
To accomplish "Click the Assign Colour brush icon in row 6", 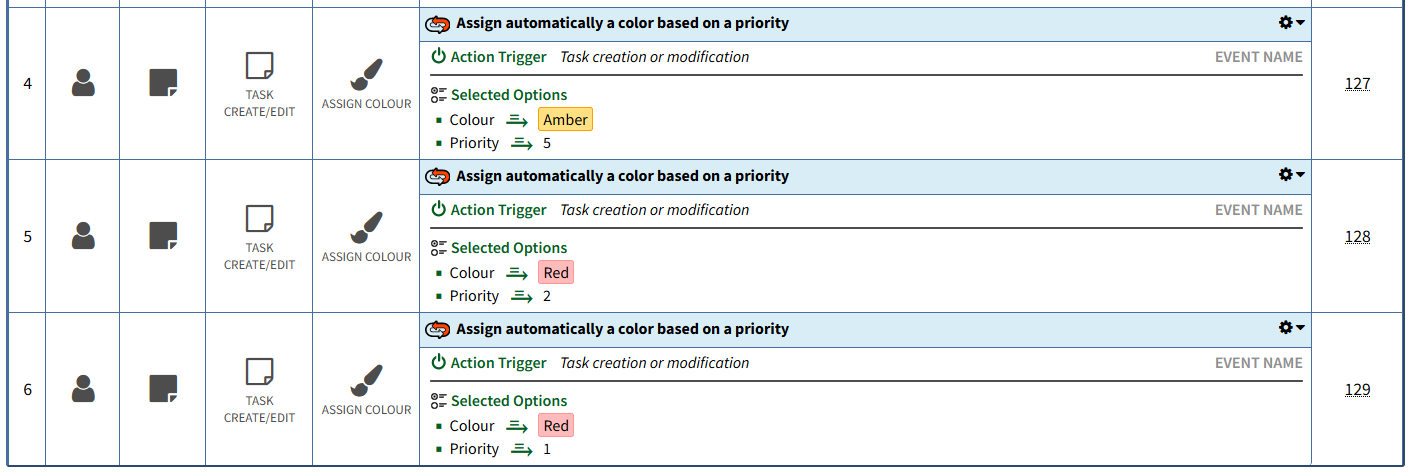I will [x=366, y=380].
